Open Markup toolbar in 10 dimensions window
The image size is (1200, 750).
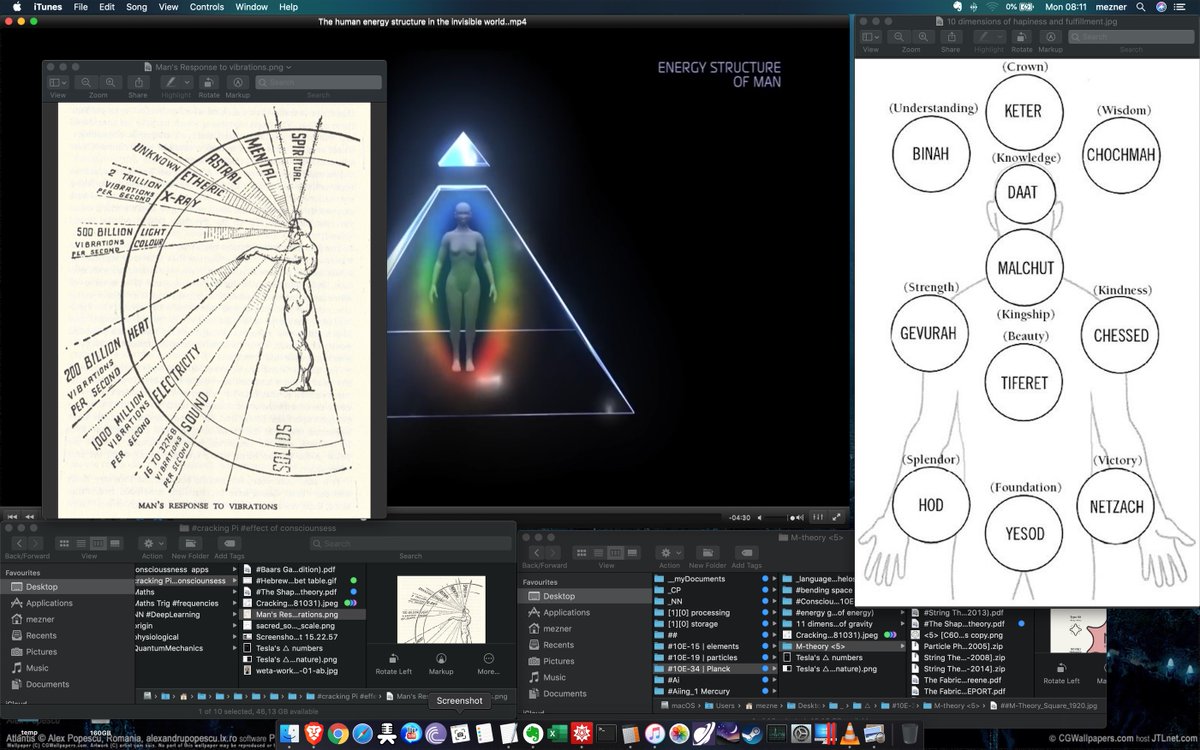pos(1050,36)
